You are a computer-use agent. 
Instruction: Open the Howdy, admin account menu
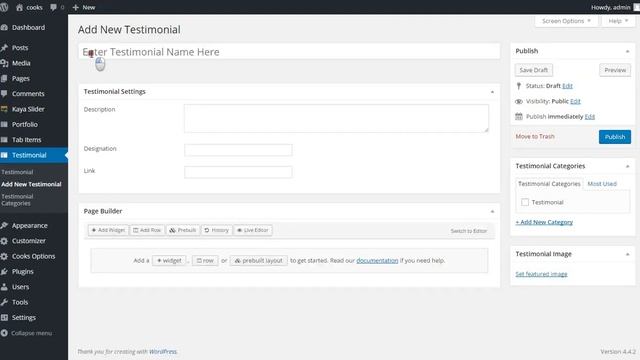pos(615,7)
